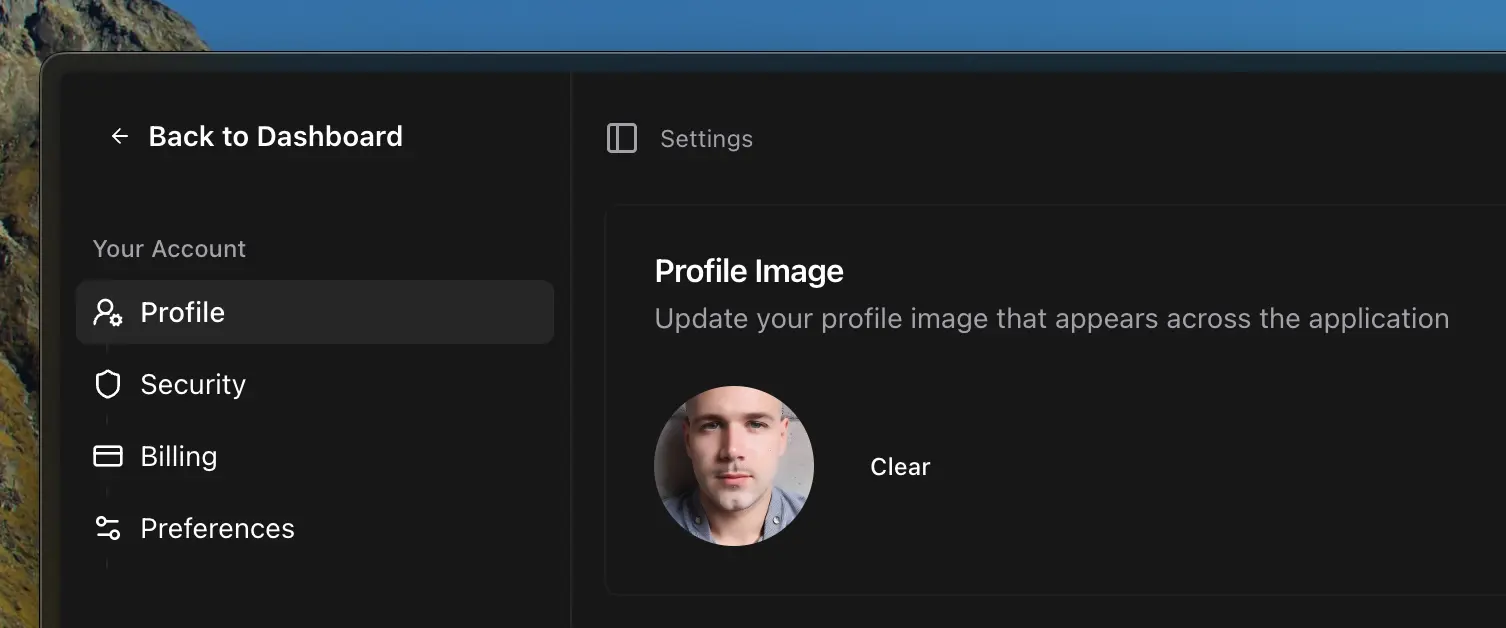Click the Security shield icon
The image size is (1506, 628).
tap(107, 385)
